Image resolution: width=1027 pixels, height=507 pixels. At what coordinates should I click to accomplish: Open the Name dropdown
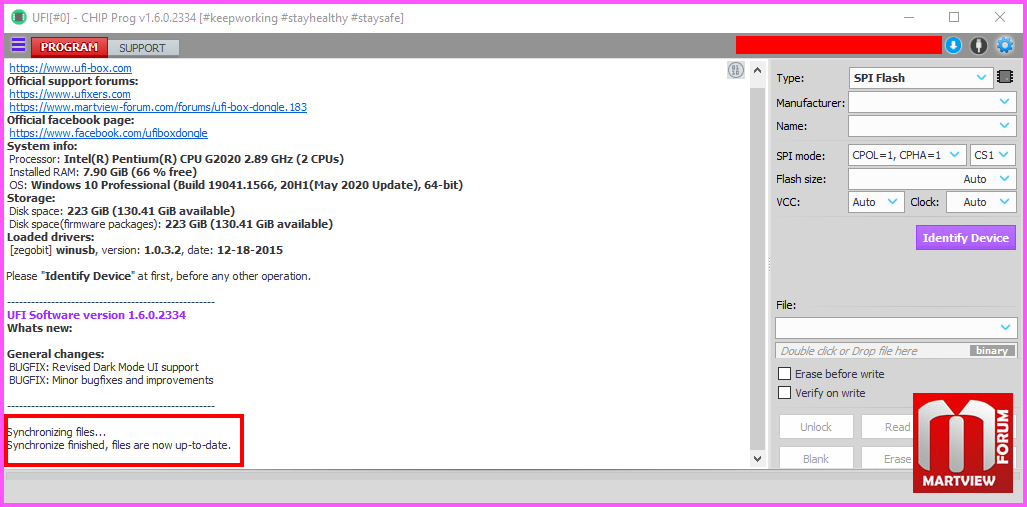tap(932, 125)
